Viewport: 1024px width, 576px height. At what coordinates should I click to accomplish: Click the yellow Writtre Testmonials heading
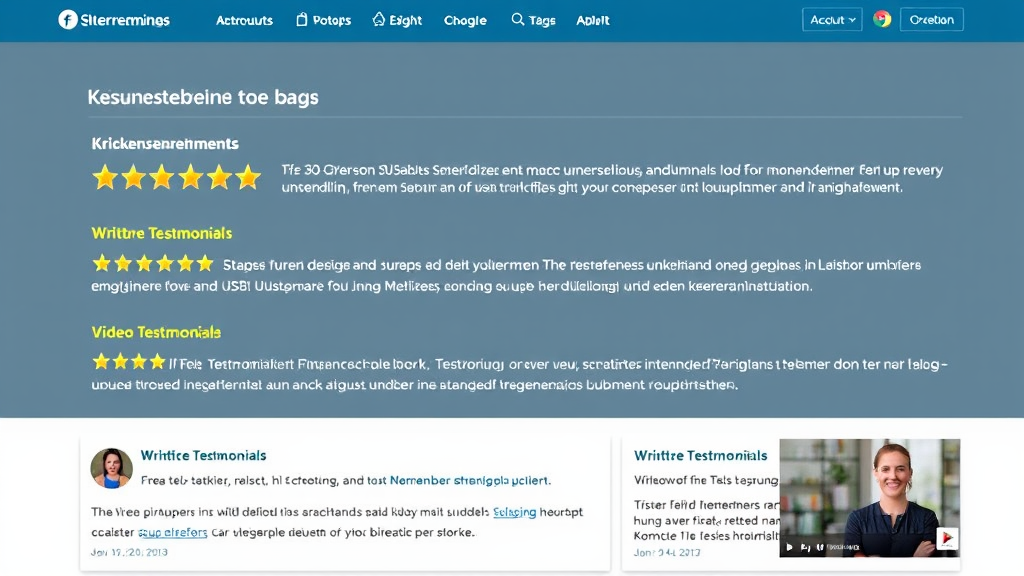[x=161, y=233]
